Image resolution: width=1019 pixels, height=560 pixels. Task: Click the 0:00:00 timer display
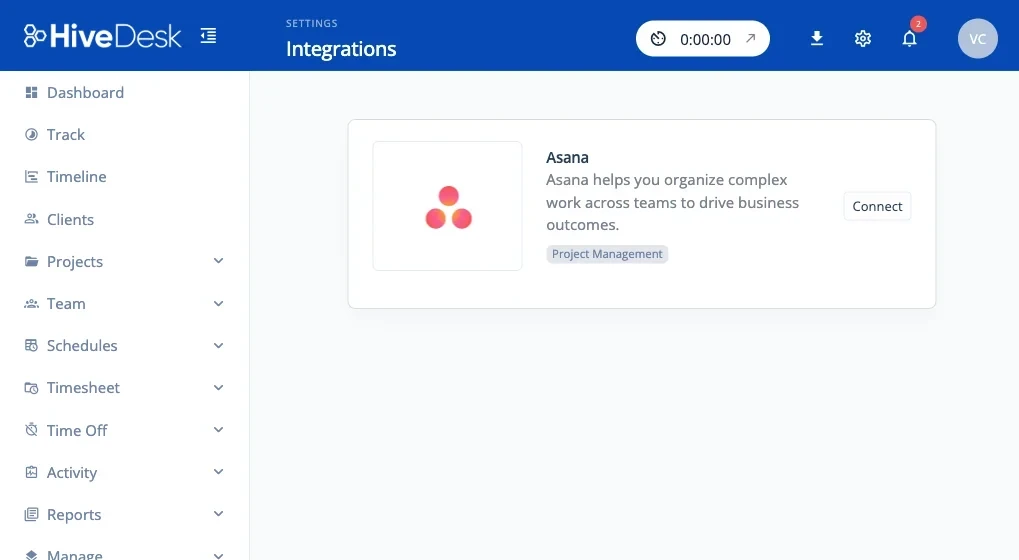pyautogui.click(x=705, y=40)
